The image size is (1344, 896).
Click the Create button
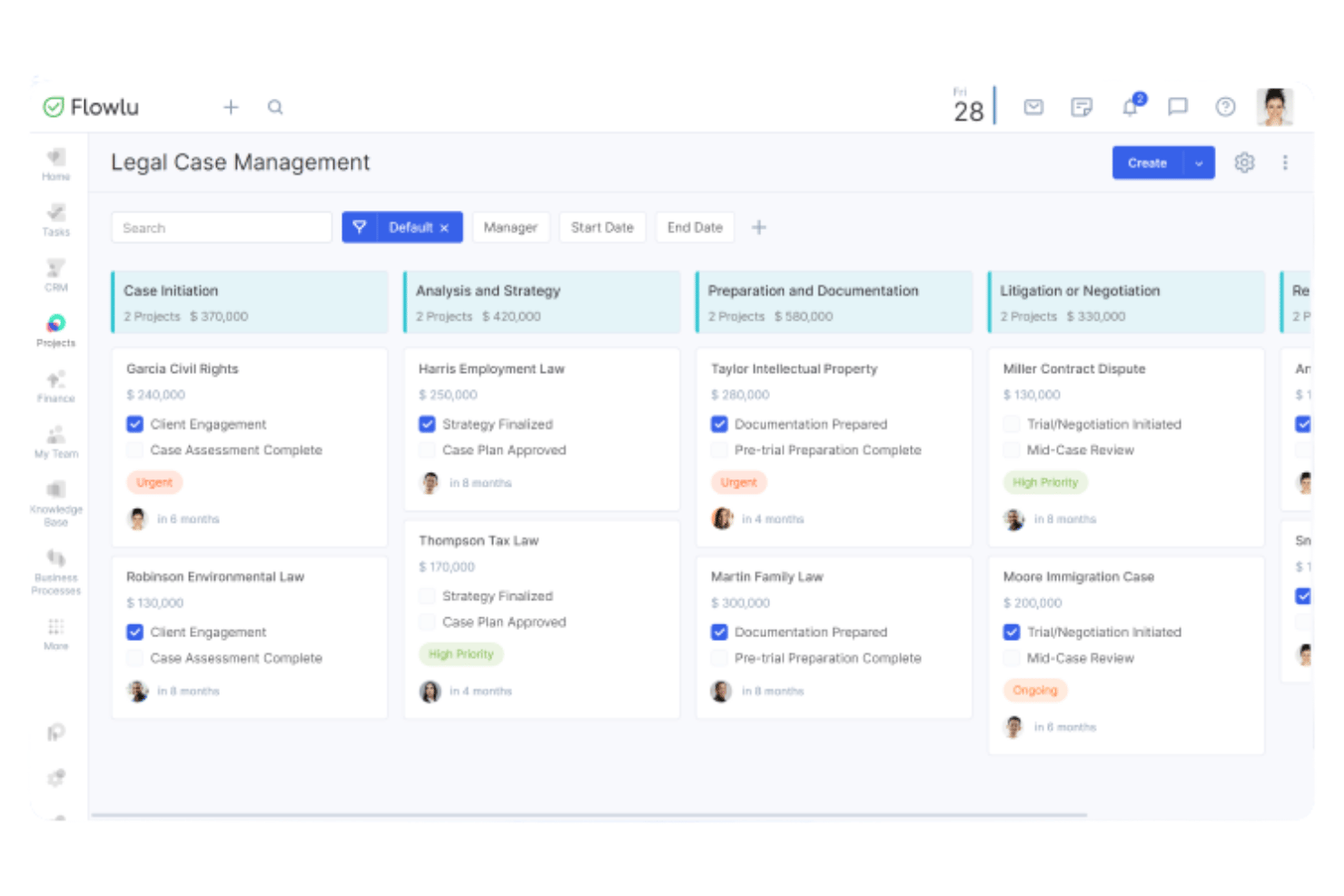click(1147, 162)
